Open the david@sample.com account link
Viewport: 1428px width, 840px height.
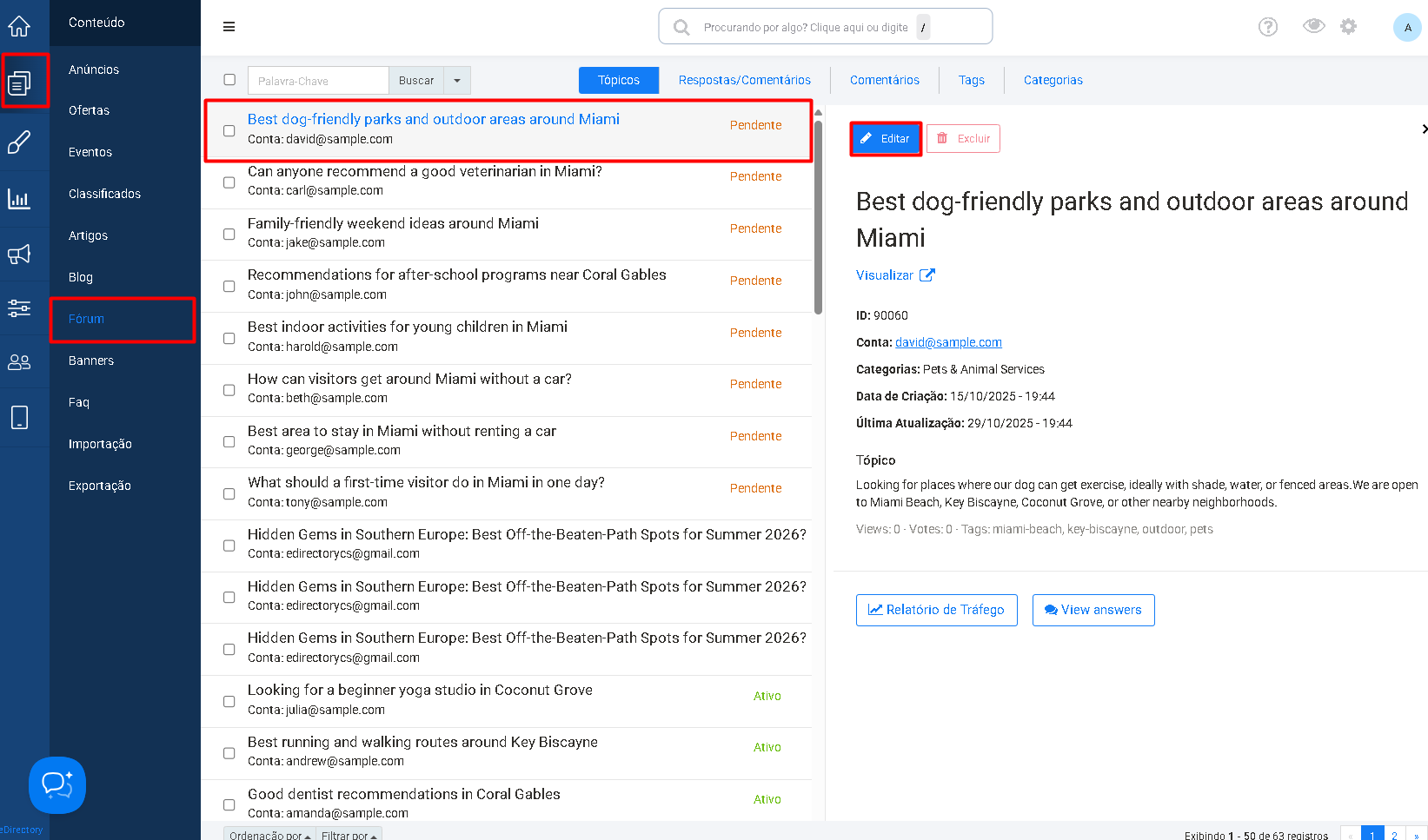point(948,342)
